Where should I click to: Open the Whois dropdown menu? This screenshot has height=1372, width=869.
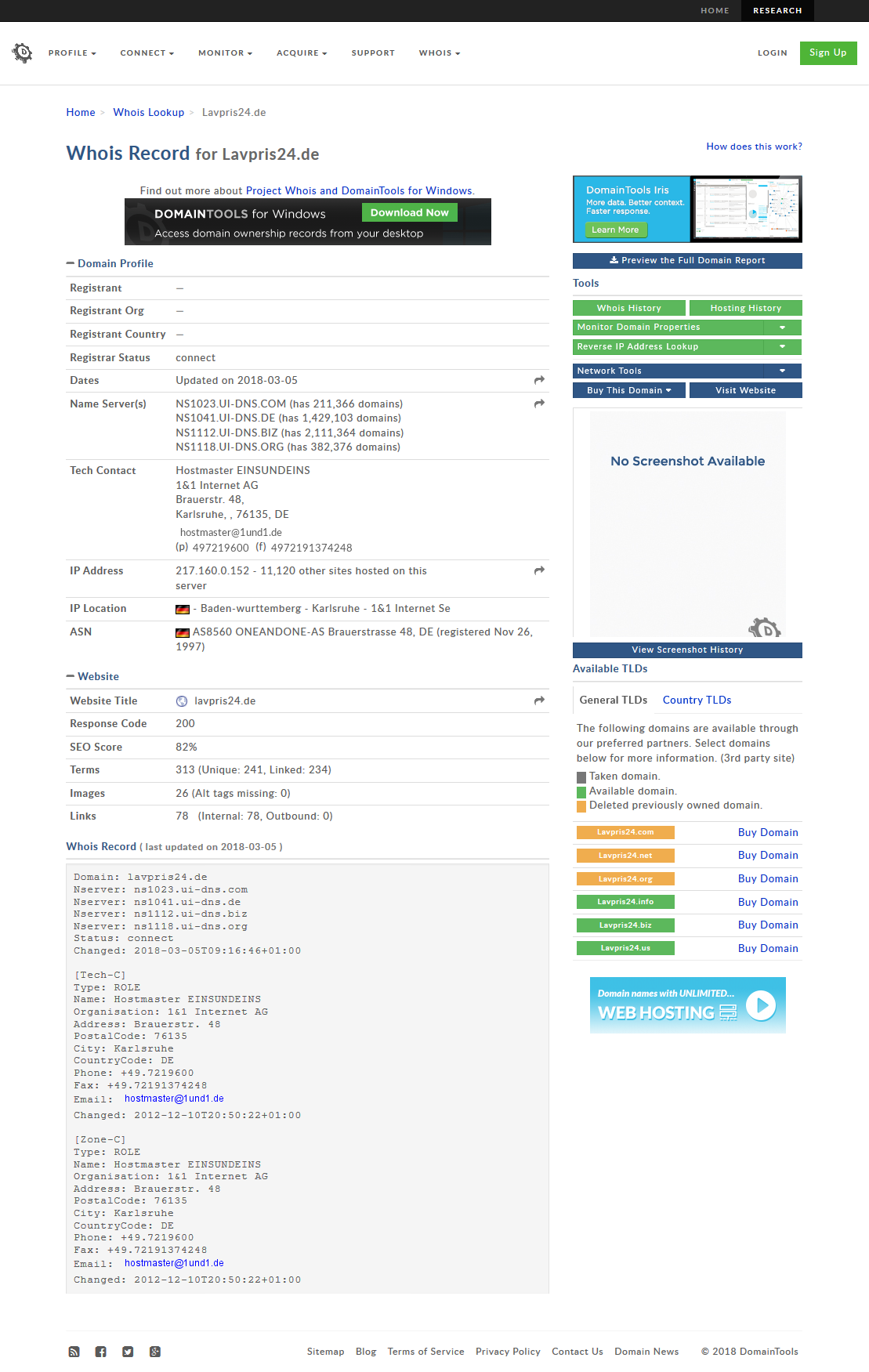[440, 53]
